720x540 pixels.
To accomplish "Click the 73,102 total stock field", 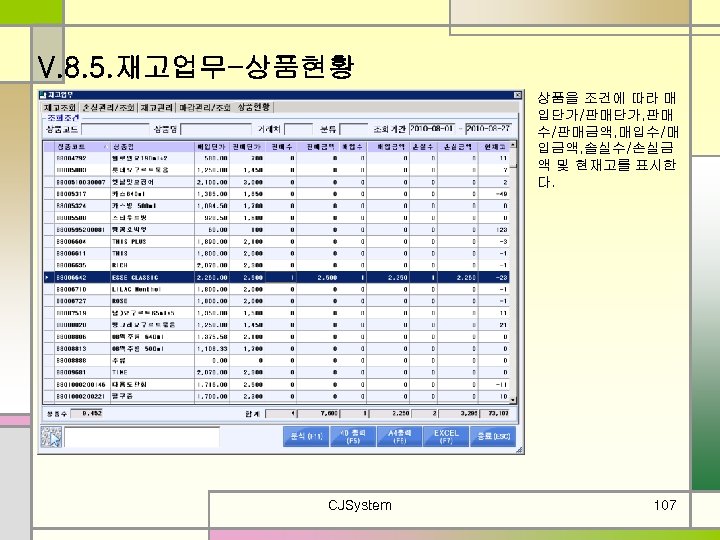I will click(x=495, y=413).
